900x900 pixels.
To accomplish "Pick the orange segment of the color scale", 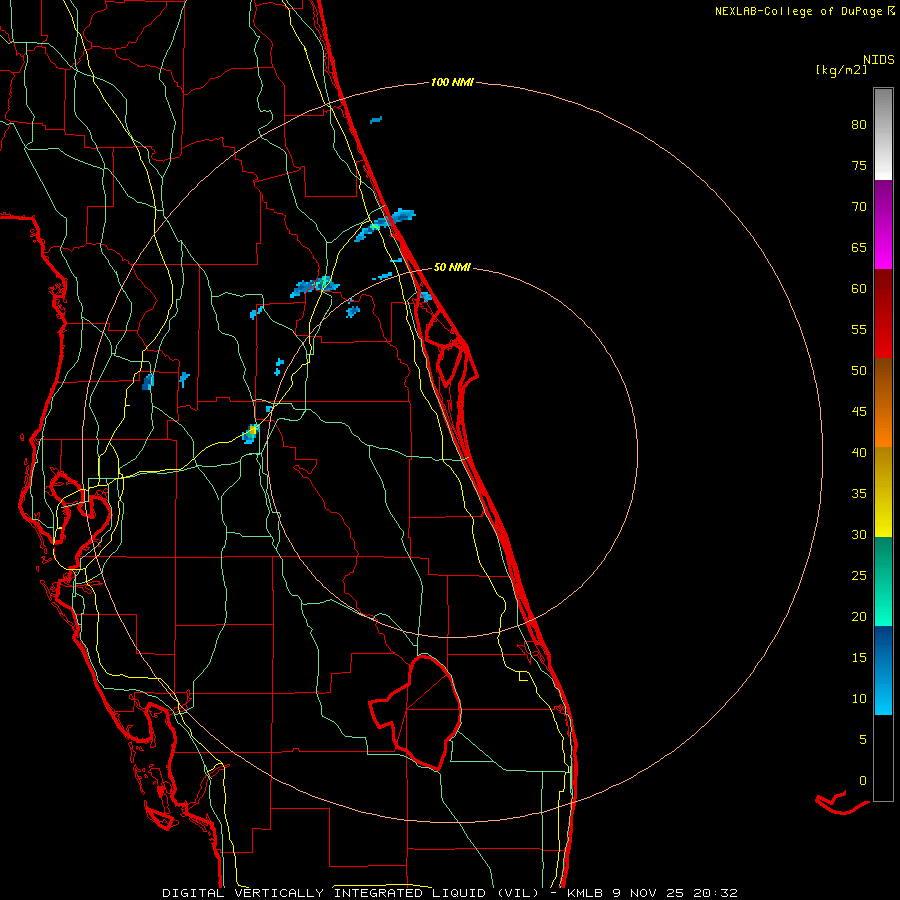I will click(x=883, y=402).
